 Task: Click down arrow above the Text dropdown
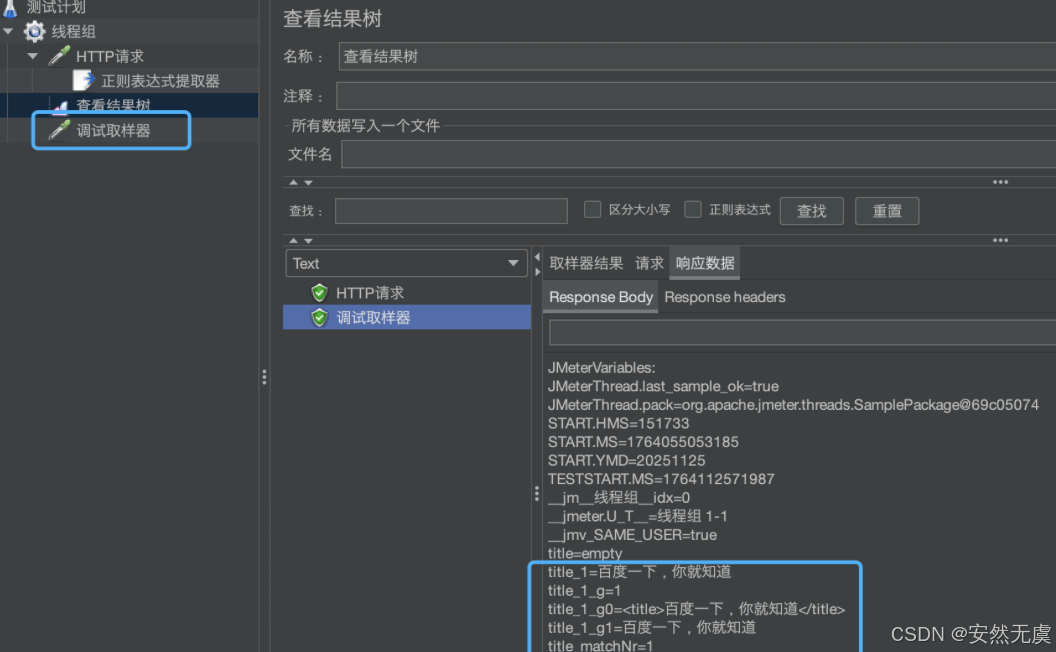pyautogui.click(x=308, y=240)
